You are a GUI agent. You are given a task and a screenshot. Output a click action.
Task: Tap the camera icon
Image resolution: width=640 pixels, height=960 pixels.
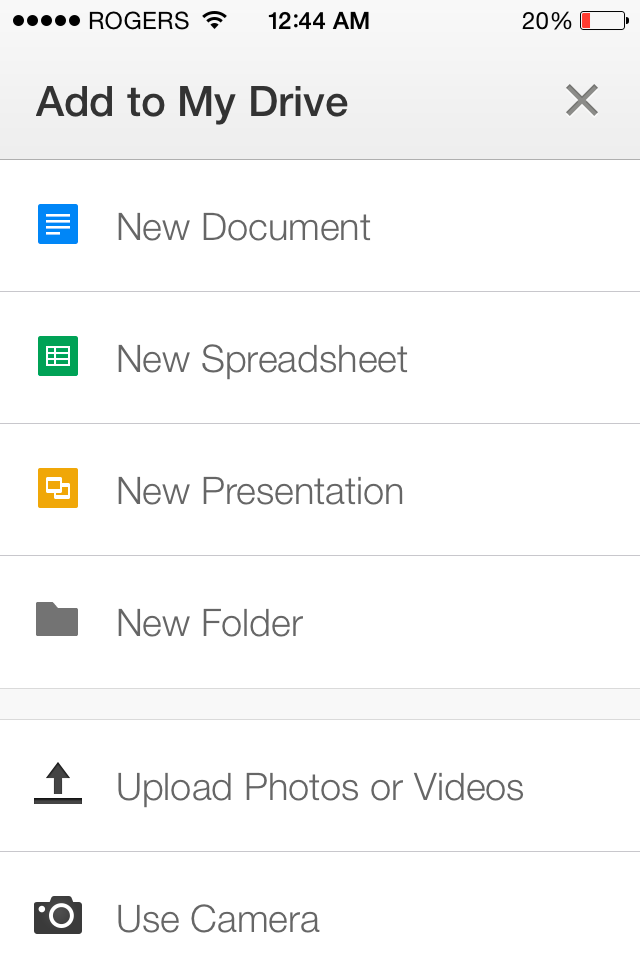click(58, 915)
